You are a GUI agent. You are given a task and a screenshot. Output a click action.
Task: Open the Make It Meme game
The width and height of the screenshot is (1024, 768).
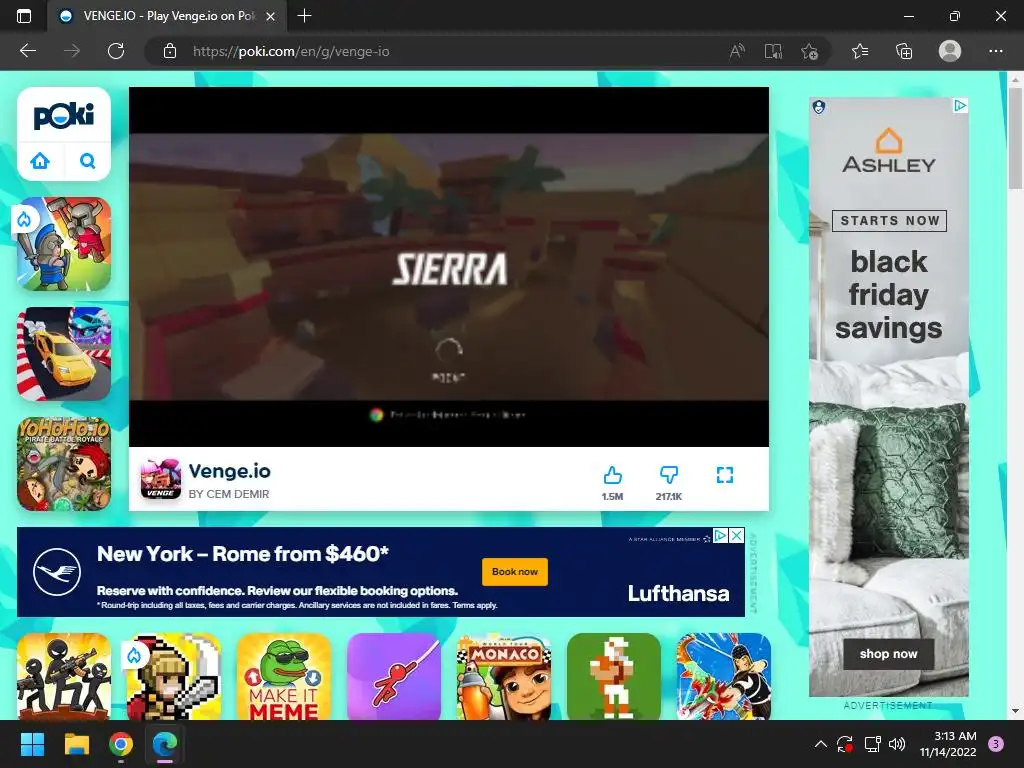click(284, 677)
